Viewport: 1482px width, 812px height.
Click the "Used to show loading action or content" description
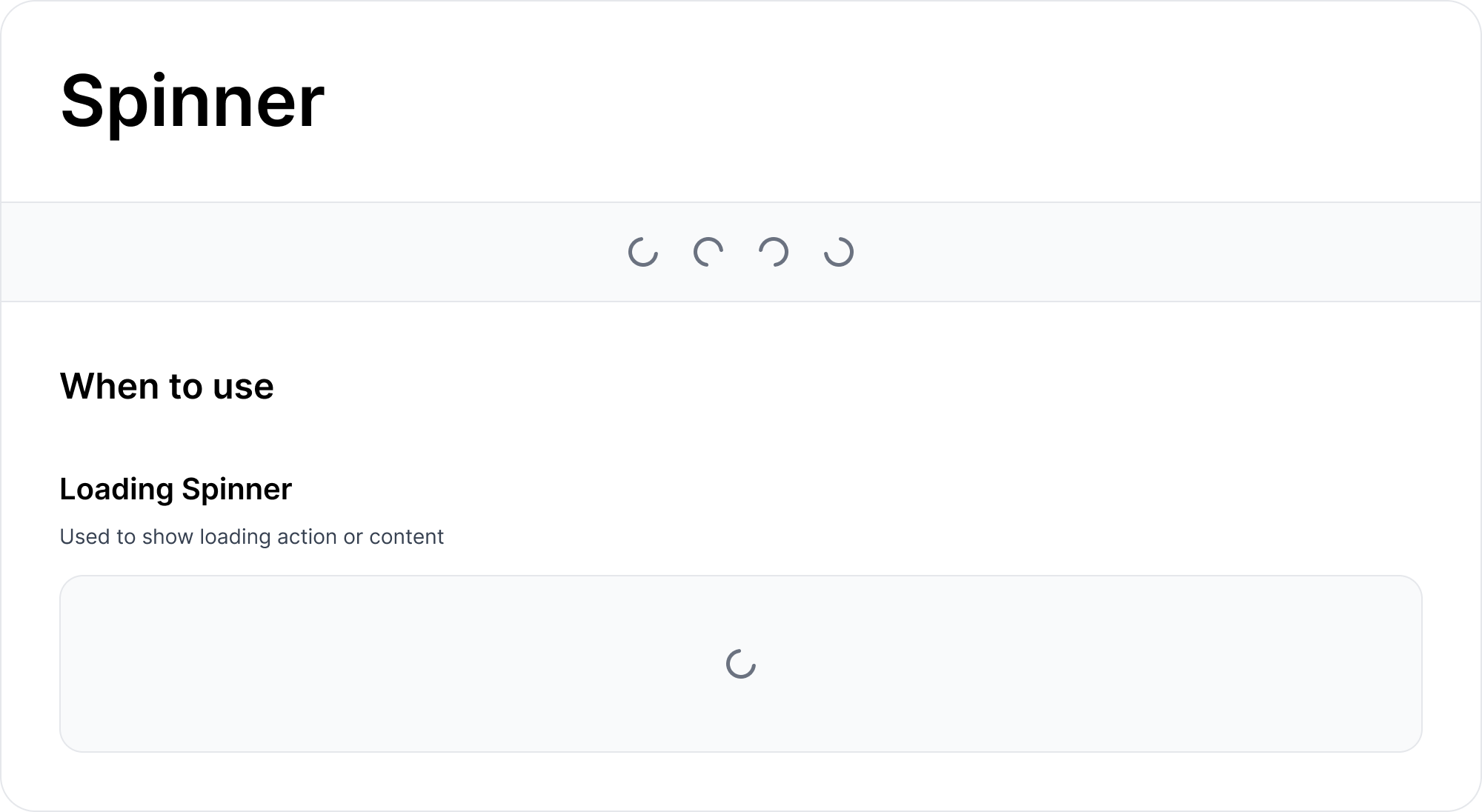tap(251, 536)
